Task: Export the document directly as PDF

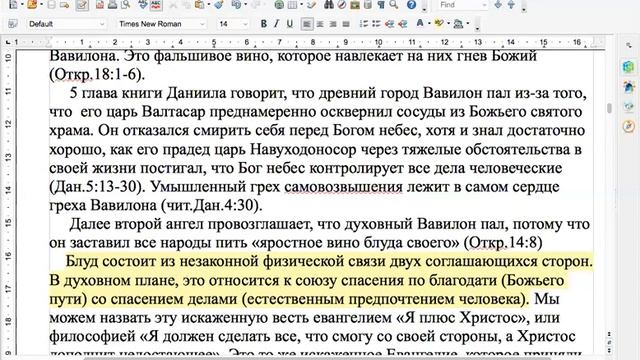Action: click(100, 4)
